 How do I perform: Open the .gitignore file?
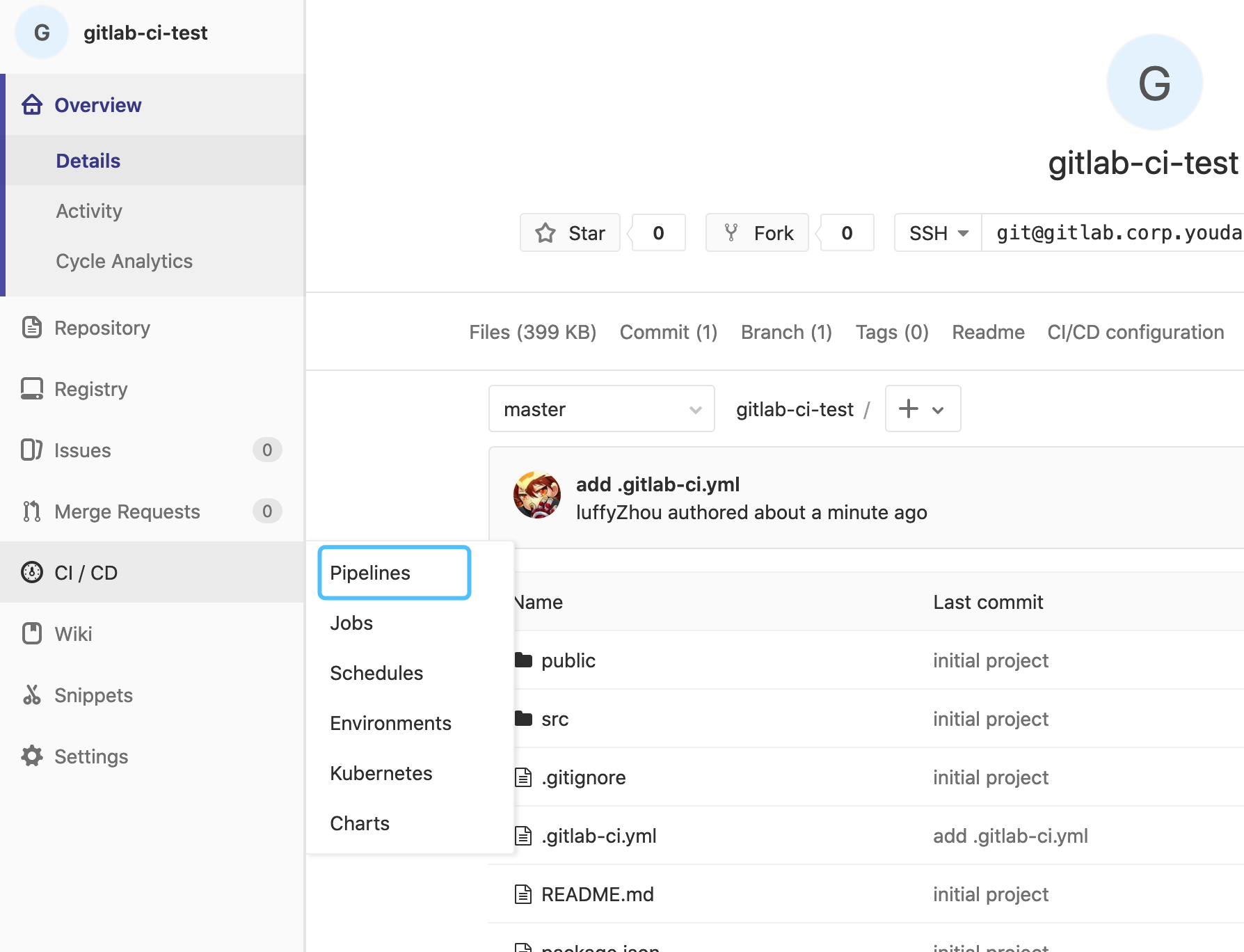click(584, 777)
